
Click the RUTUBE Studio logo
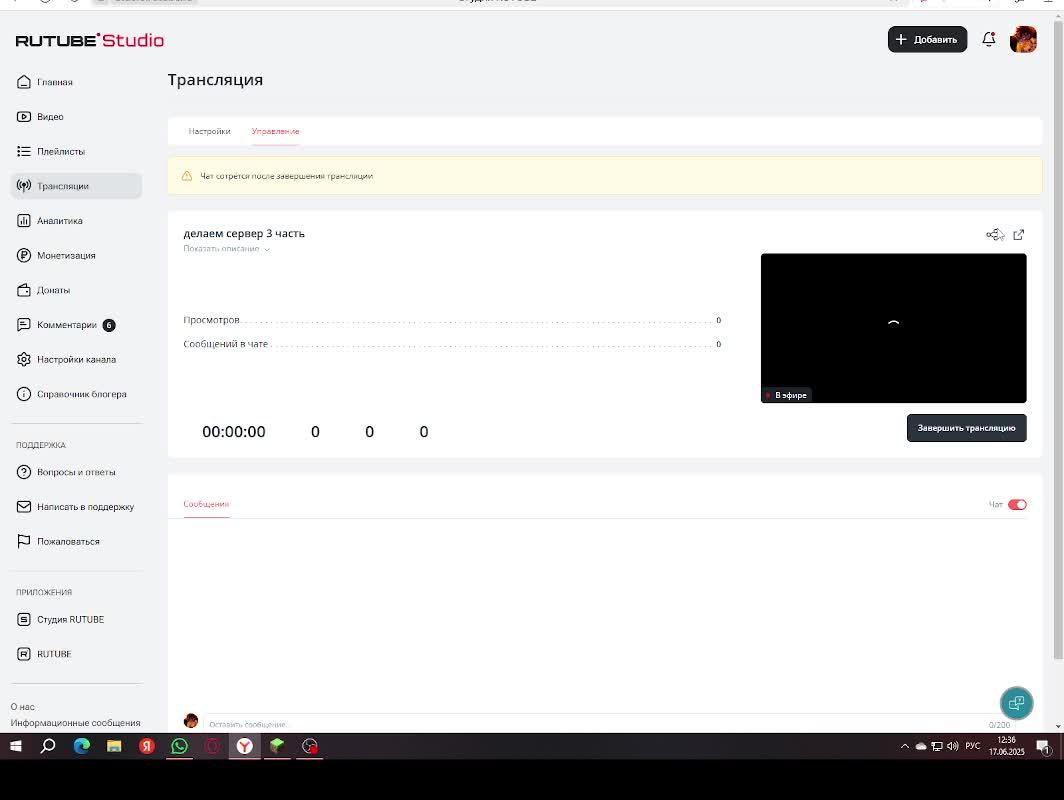90,40
